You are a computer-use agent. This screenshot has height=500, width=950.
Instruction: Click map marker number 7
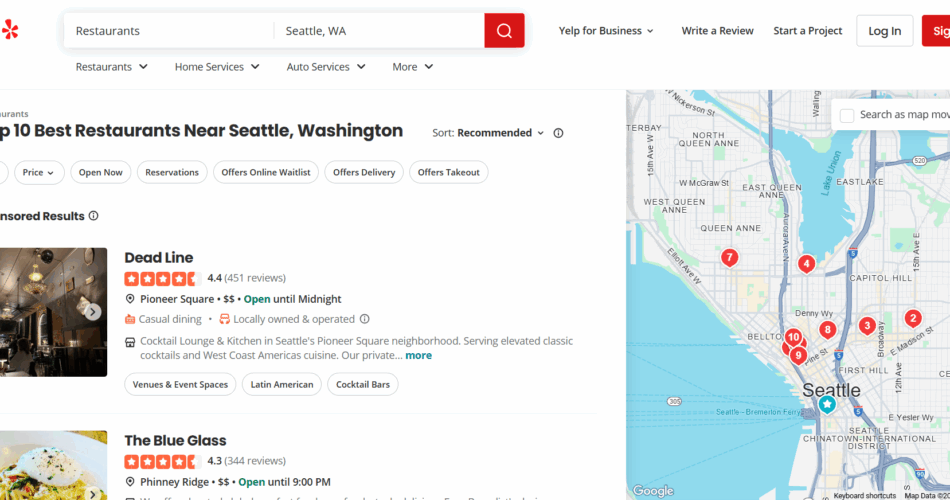(729, 258)
